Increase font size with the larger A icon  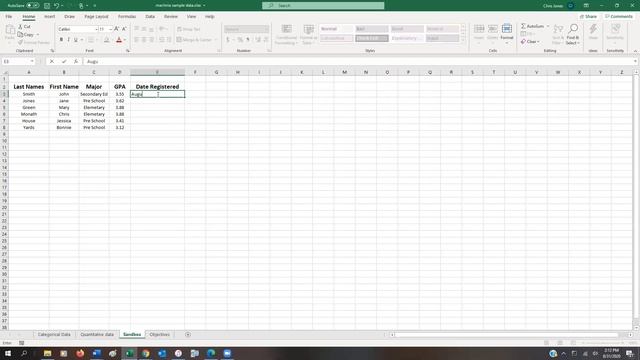(x=117, y=29)
